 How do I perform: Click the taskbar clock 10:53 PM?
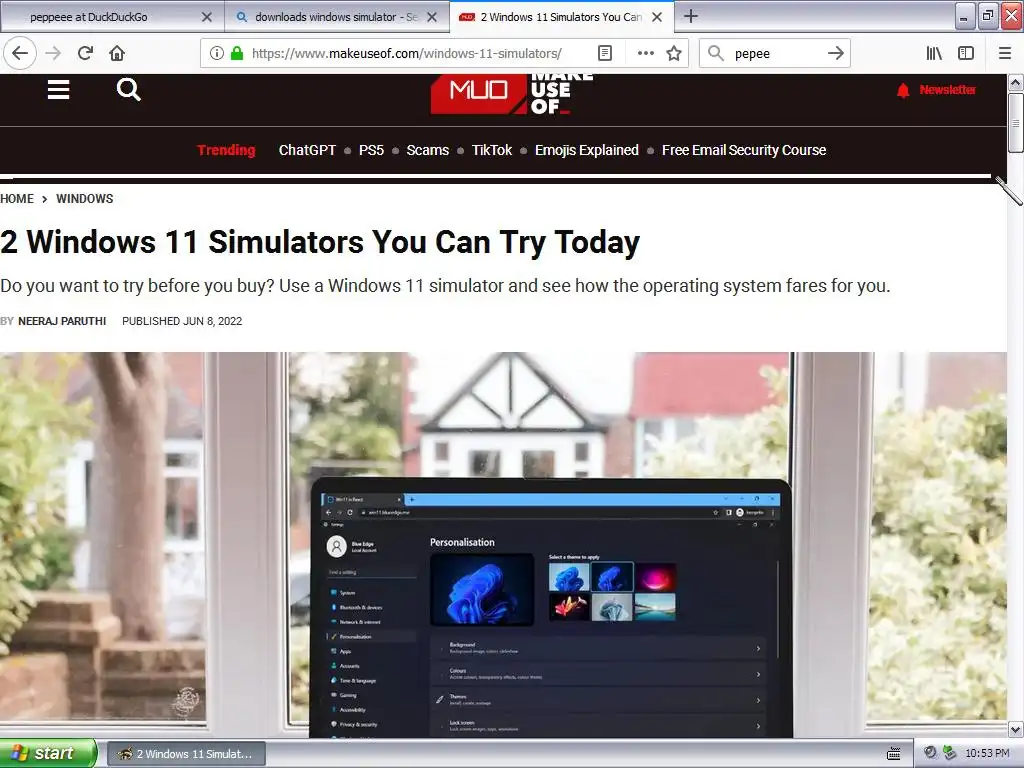pos(987,753)
